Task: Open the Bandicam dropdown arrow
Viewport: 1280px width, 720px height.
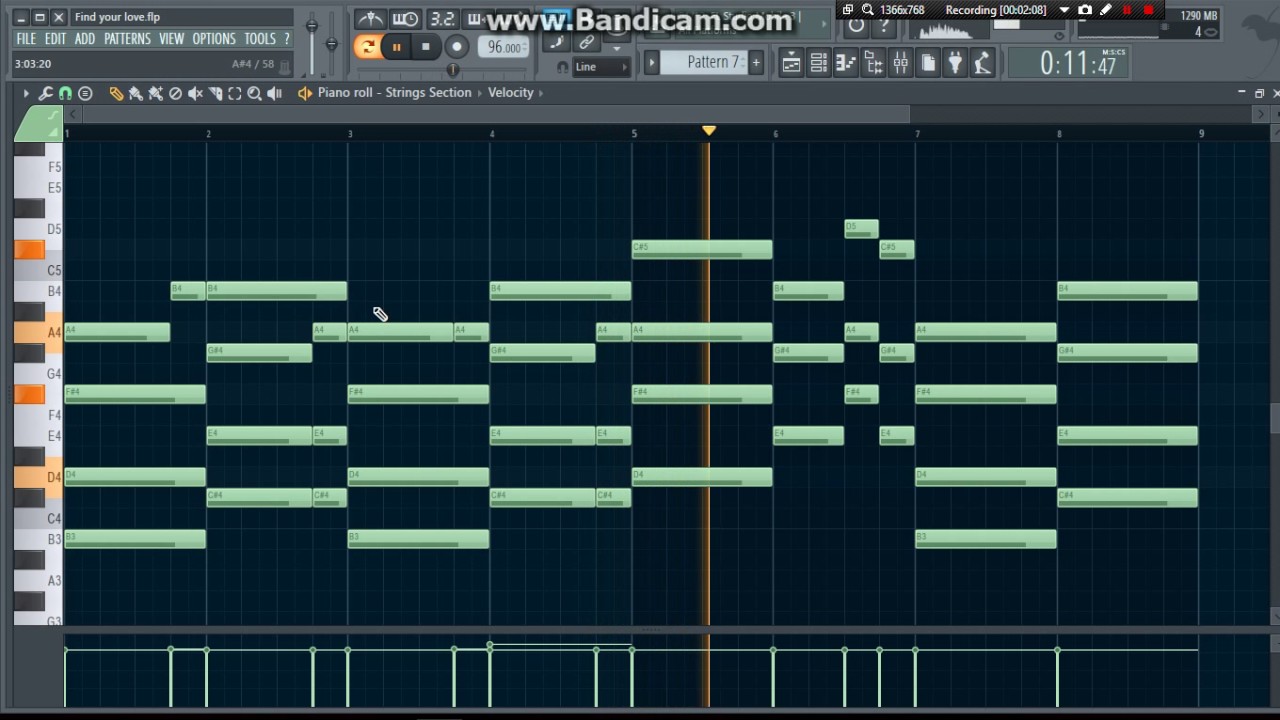Action: click(1064, 10)
